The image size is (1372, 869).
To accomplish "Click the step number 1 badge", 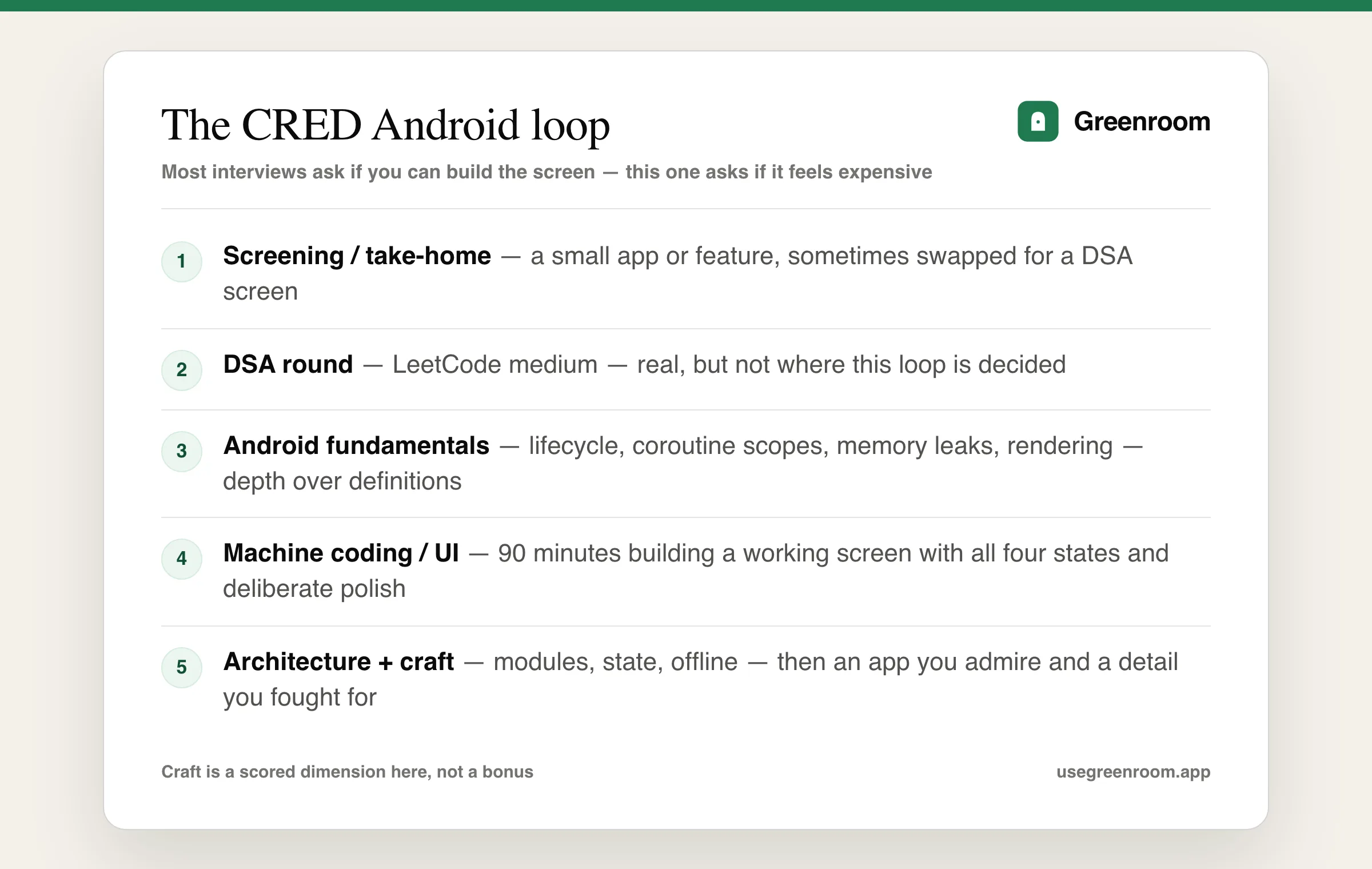I will (182, 262).
